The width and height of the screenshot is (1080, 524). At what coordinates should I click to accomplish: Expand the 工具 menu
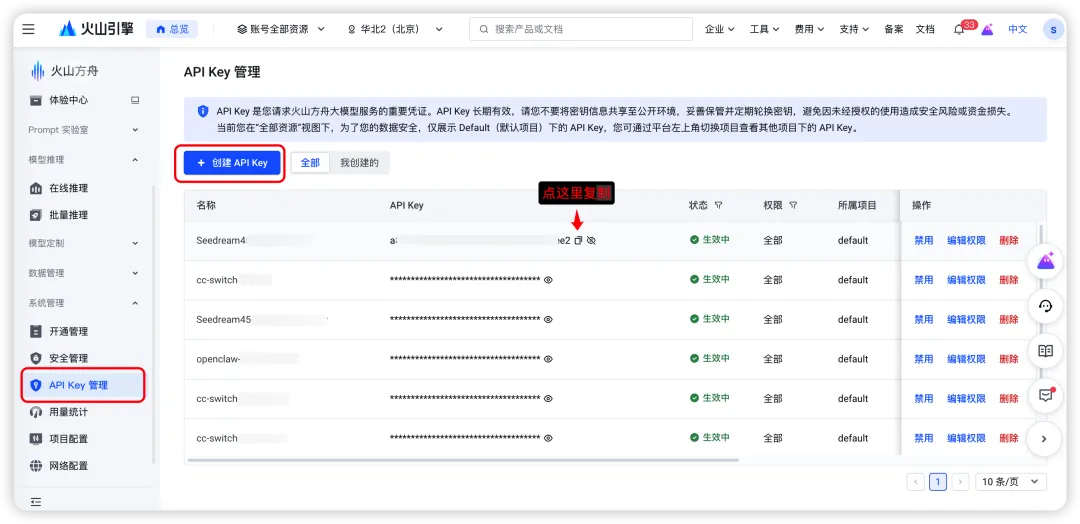[x=764, y=29]
